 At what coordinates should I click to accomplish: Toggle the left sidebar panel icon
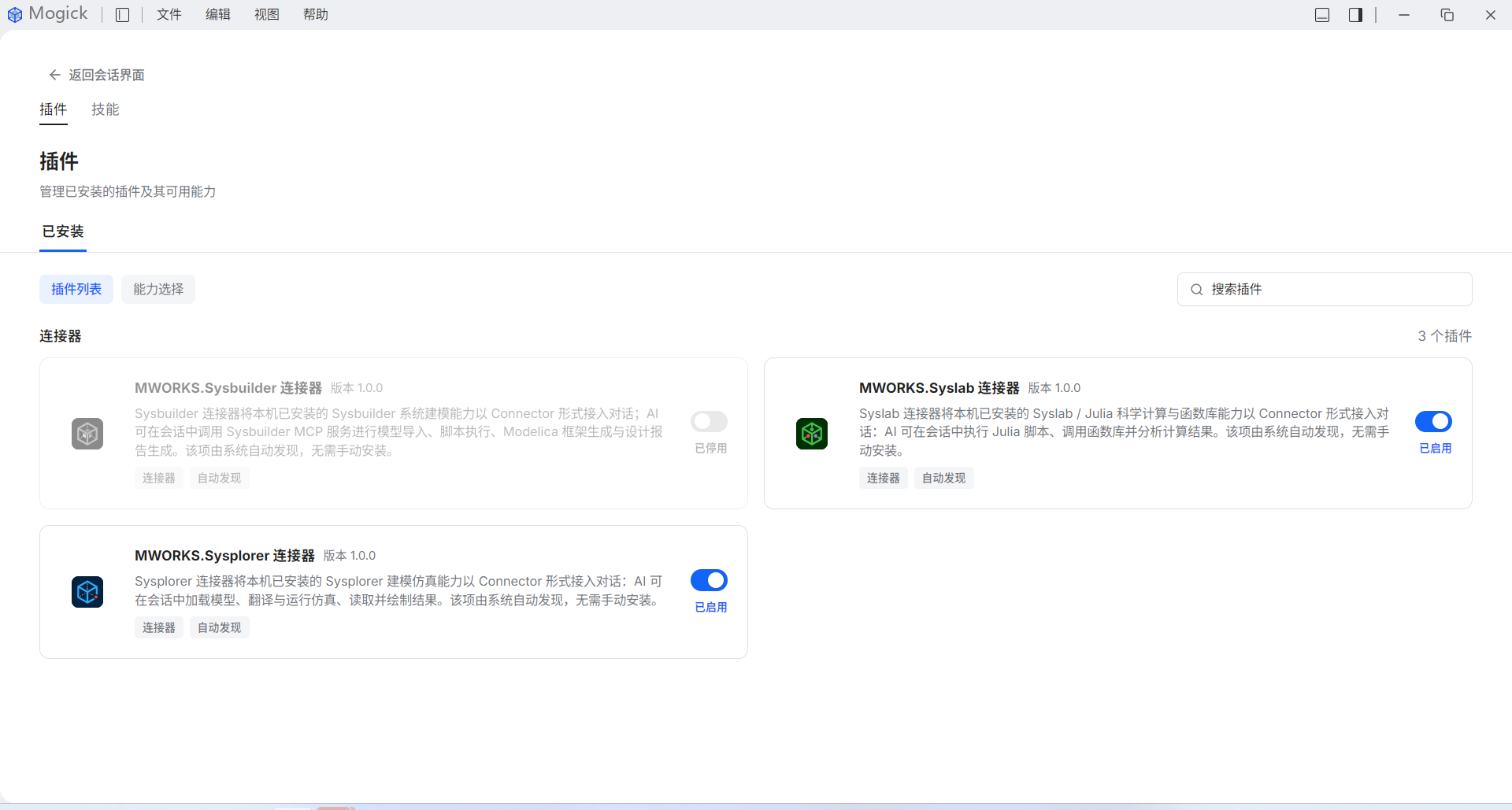click(x=122, y=15)
